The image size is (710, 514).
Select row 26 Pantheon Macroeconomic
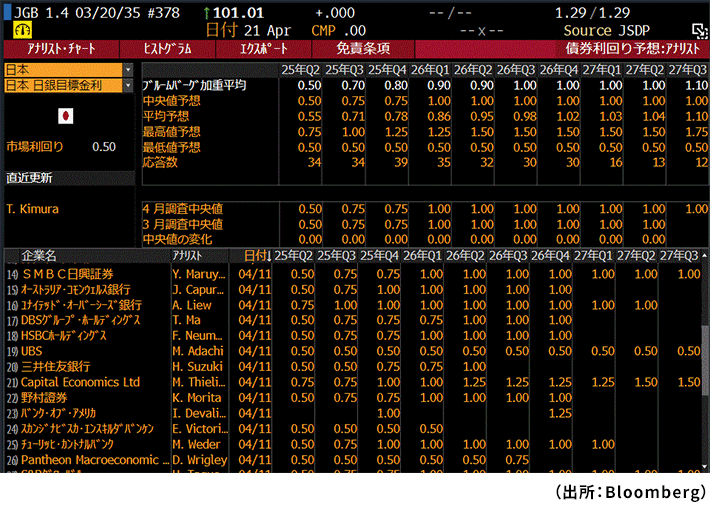tap(352, 460)
